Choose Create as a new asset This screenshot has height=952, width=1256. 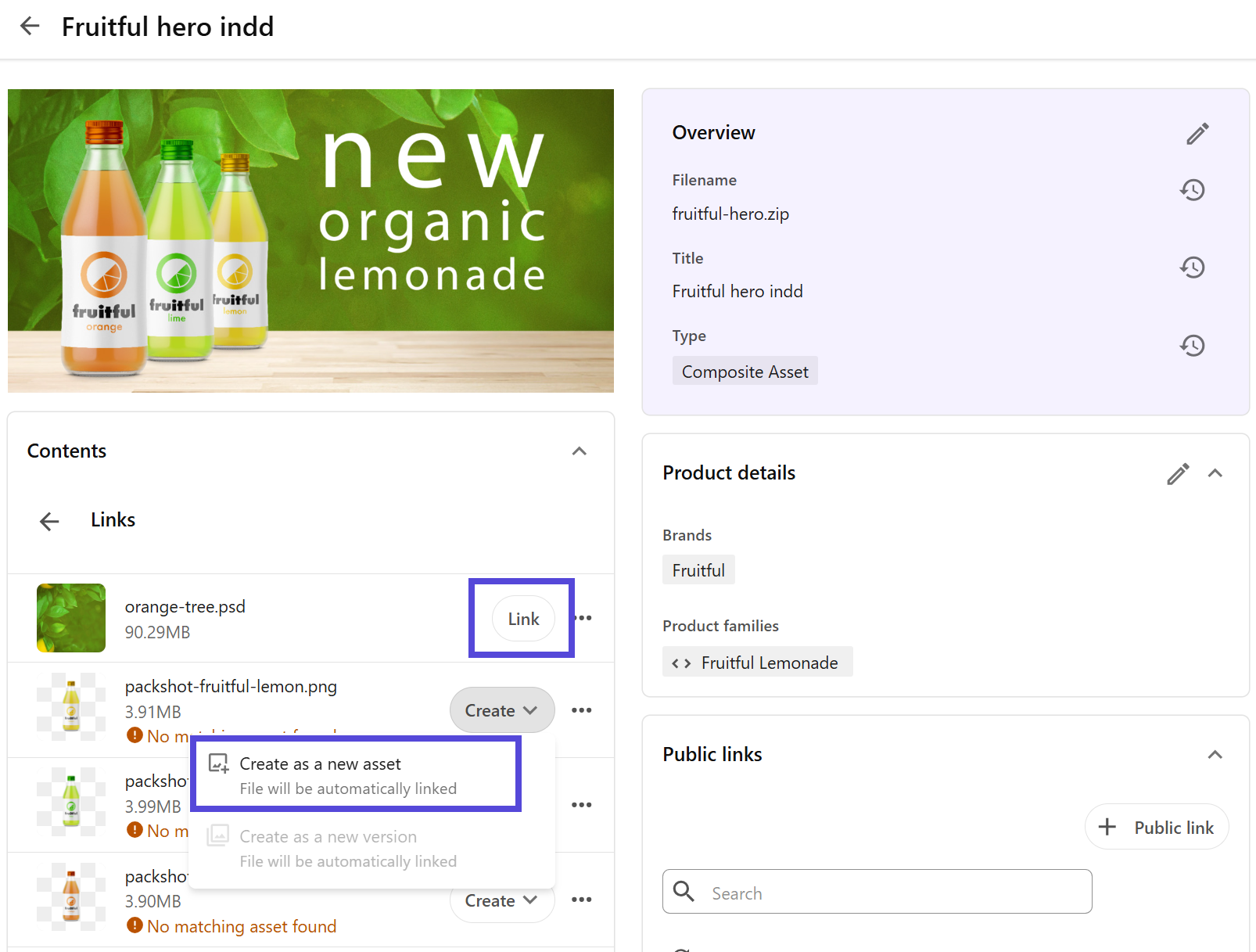pyautogui.click(x=357, y=775)
